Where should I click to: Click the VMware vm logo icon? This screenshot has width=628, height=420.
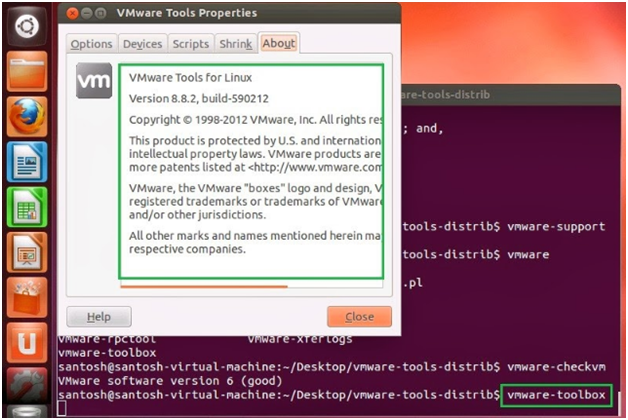tap(94, 80)
